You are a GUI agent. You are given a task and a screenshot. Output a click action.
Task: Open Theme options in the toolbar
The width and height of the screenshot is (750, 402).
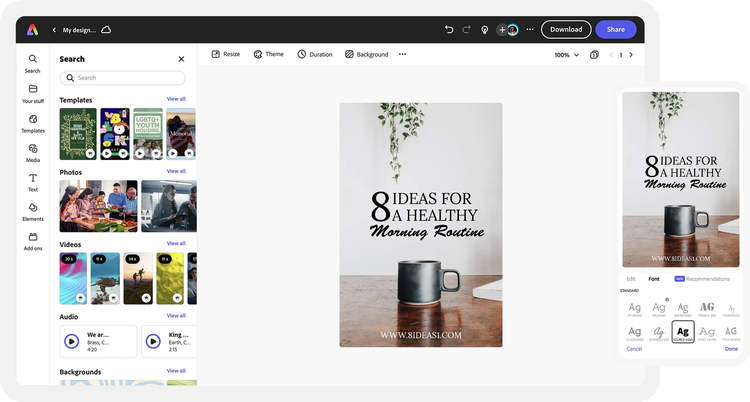click(269, 54)
